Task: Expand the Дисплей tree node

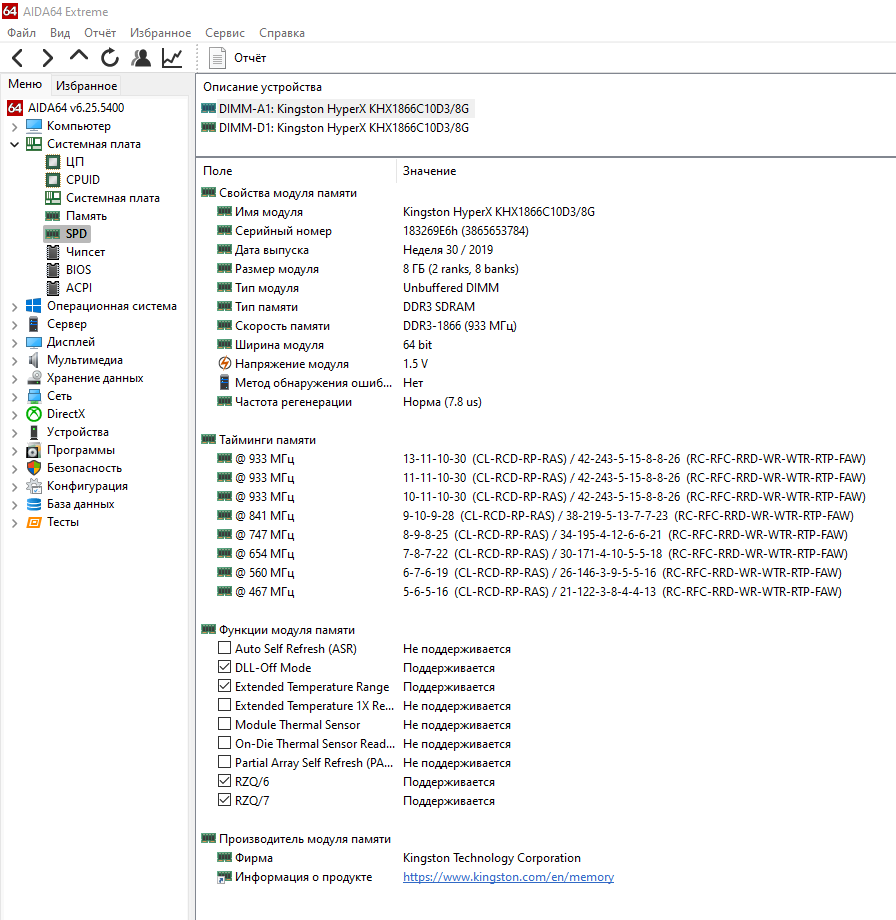Action: pyautogui.click(x=15, y=342)
